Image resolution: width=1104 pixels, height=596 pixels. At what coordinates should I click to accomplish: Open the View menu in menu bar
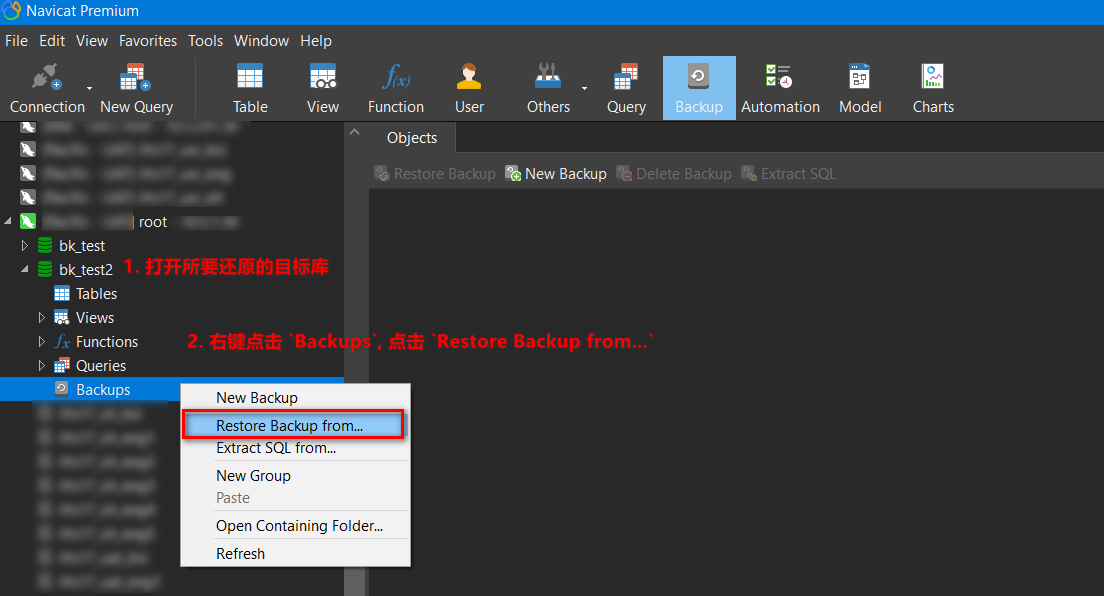click(92, 41)
